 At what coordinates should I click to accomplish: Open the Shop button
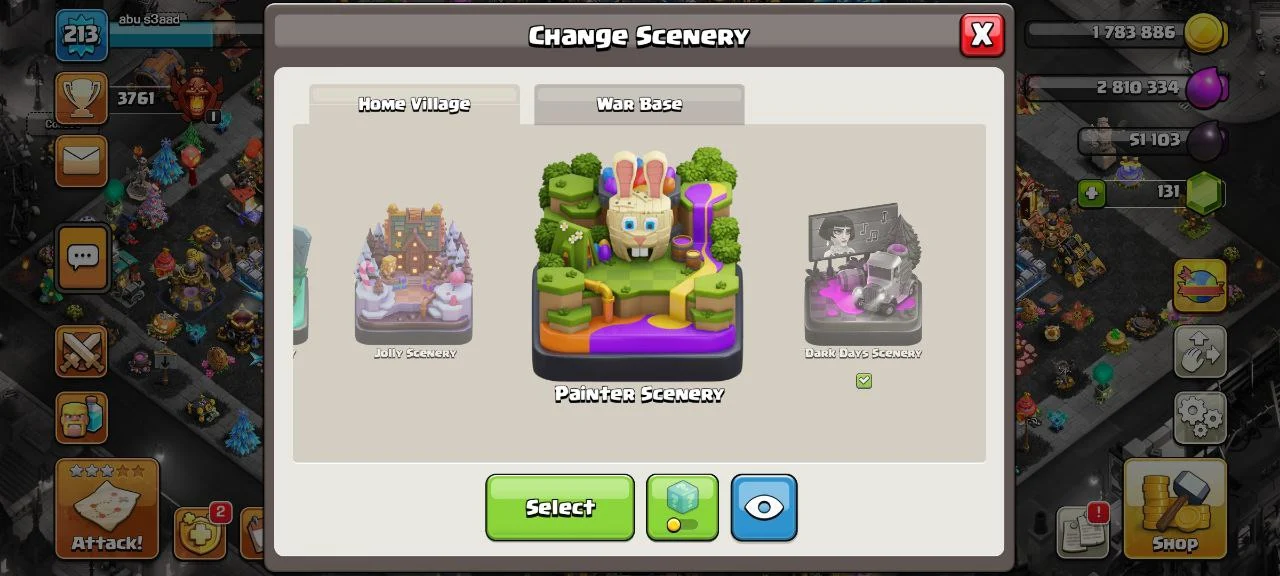coord(1174,508)
